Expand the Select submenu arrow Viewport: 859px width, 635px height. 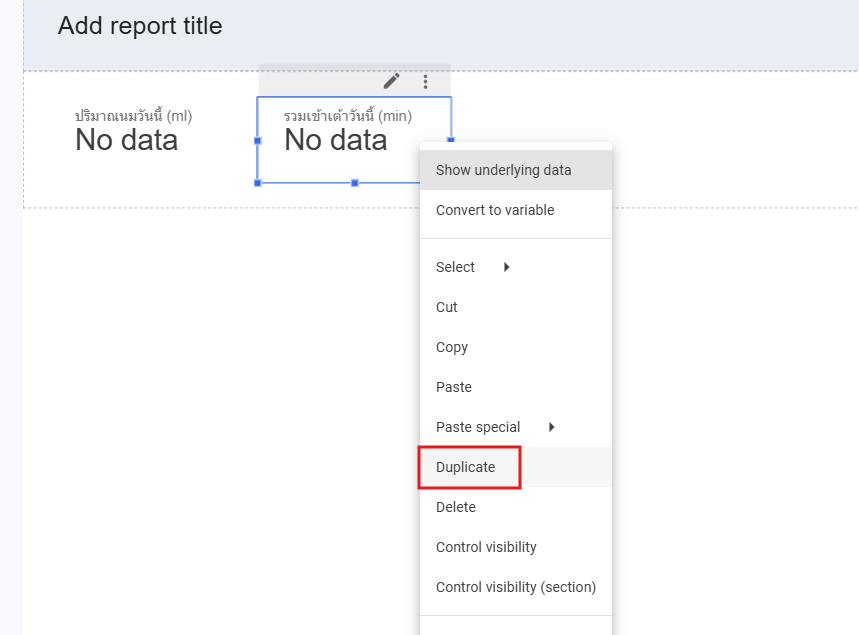pyautogui.click(x=507, y=267)
